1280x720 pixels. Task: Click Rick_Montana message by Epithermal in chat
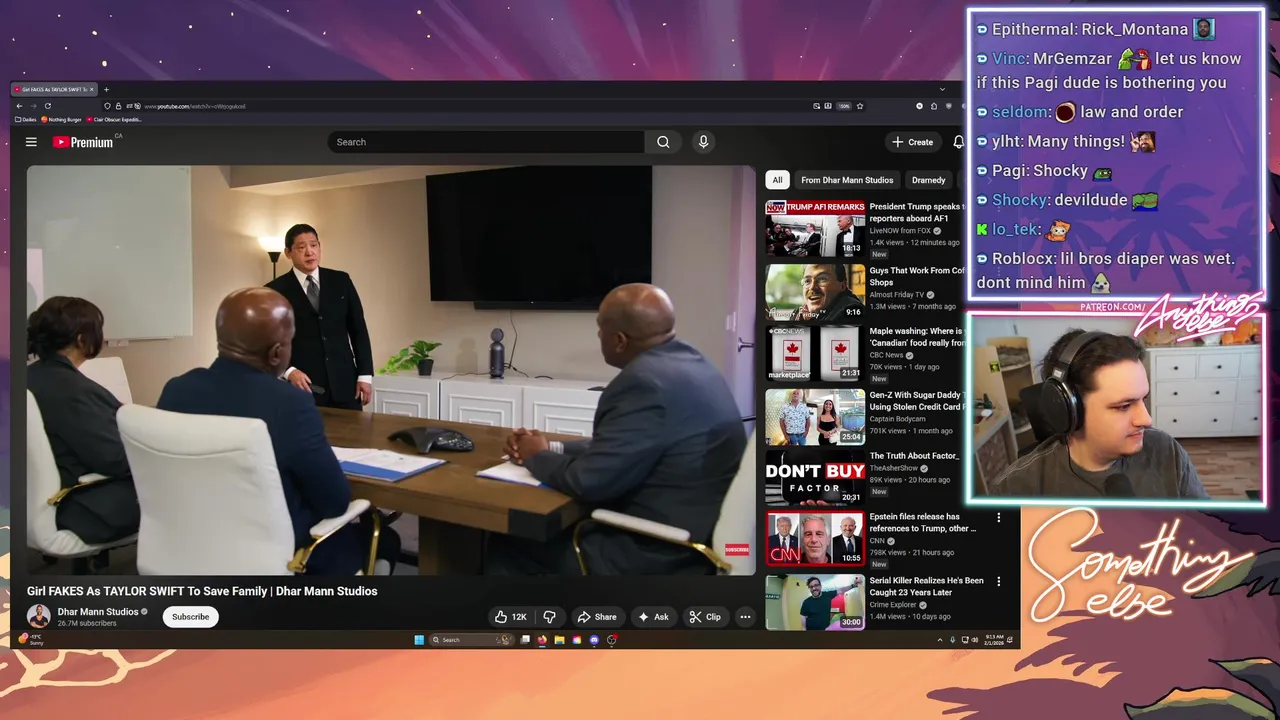[1096, 29]
